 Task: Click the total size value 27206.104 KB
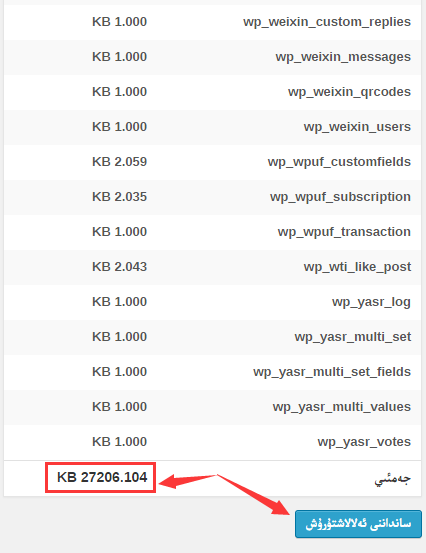102,477
